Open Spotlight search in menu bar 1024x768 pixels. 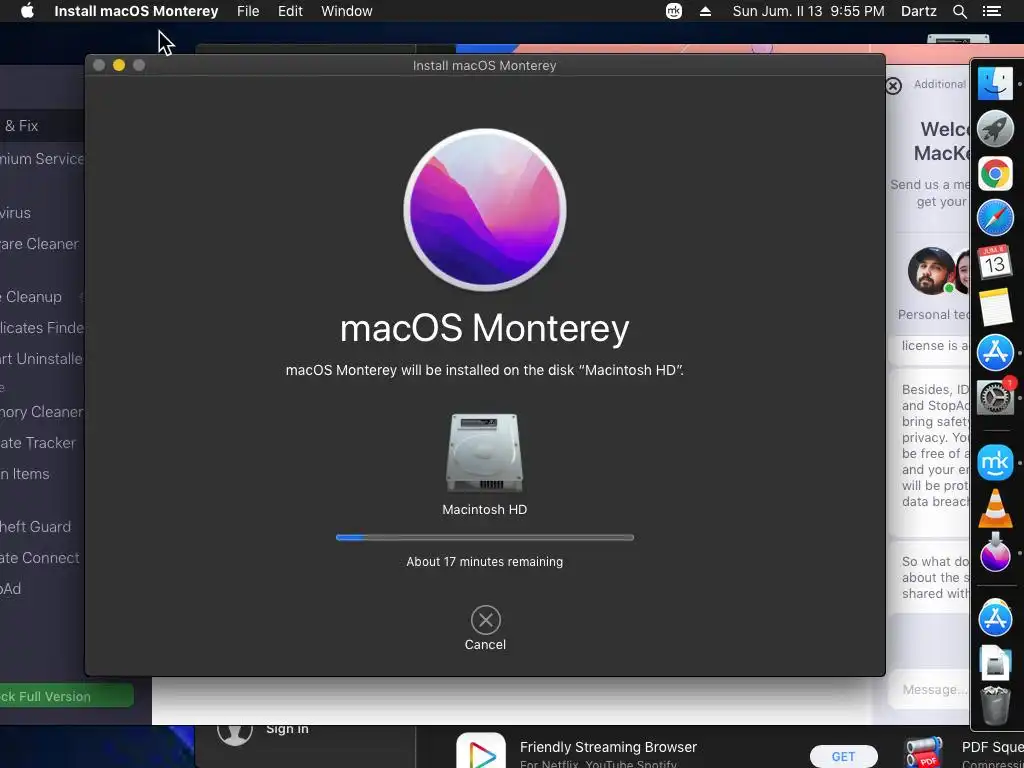959,11
